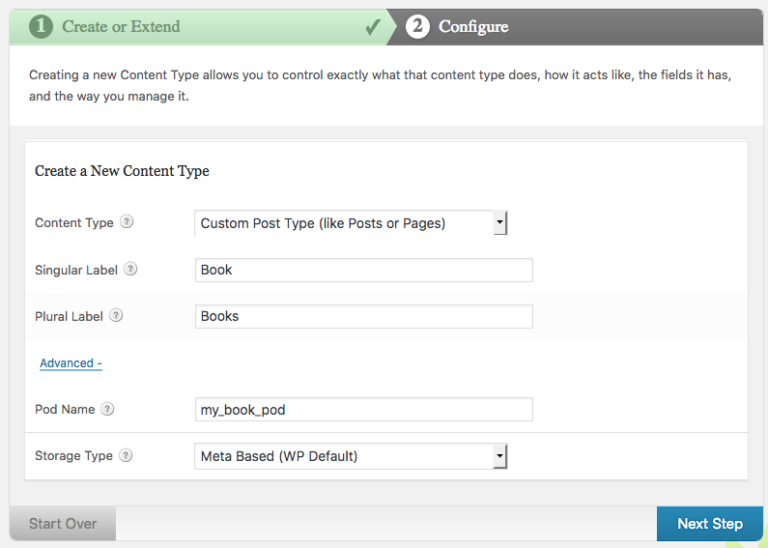Click the help icon beside Content Type
Screen dimensions: 768x548
(127, 222)
